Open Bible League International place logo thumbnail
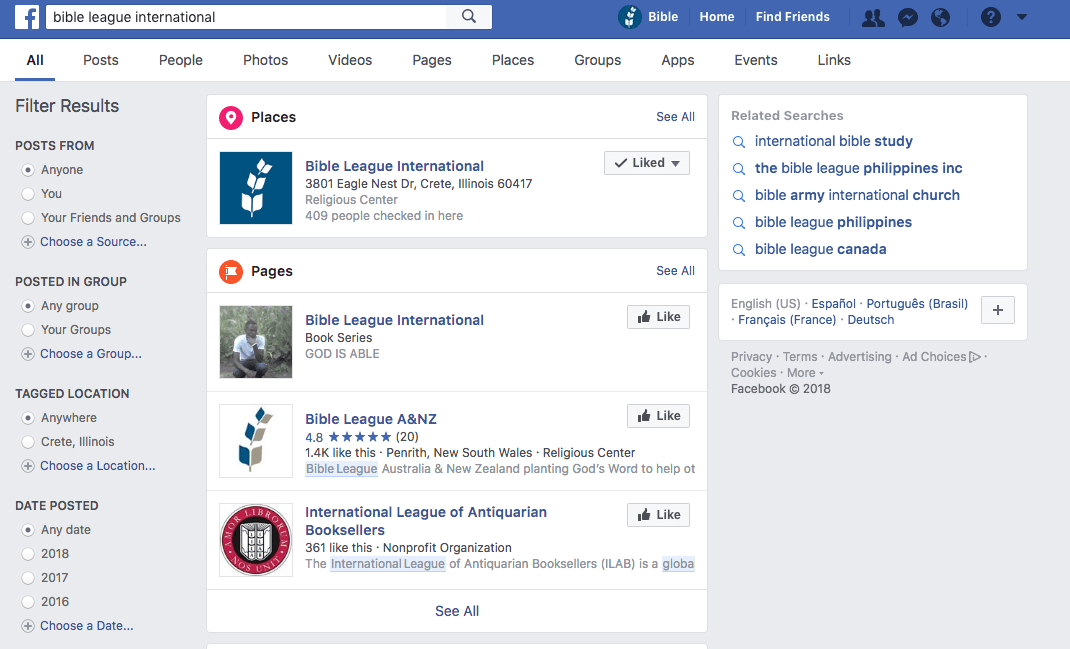Viewport: 1070px width, 649px height. [x=256, y=188]
